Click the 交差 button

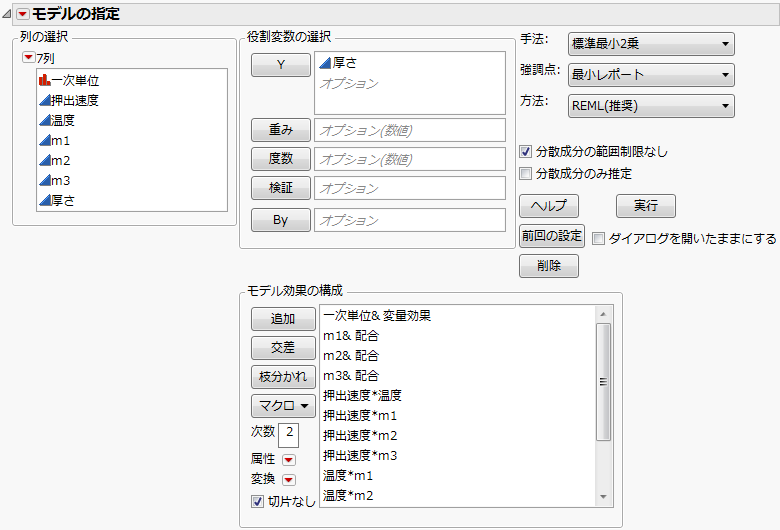(284, 348)
